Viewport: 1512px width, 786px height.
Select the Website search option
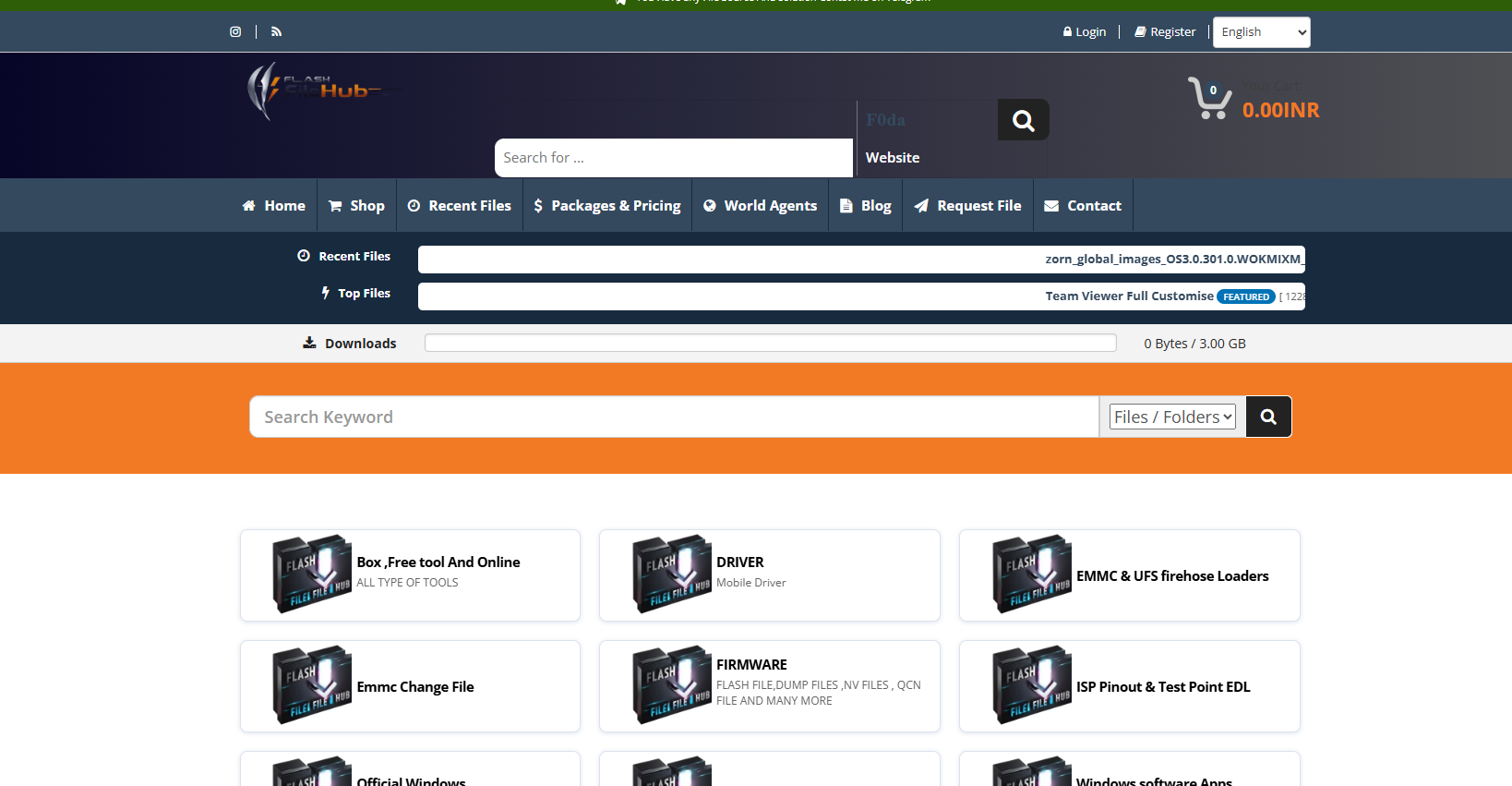[893, 158]
